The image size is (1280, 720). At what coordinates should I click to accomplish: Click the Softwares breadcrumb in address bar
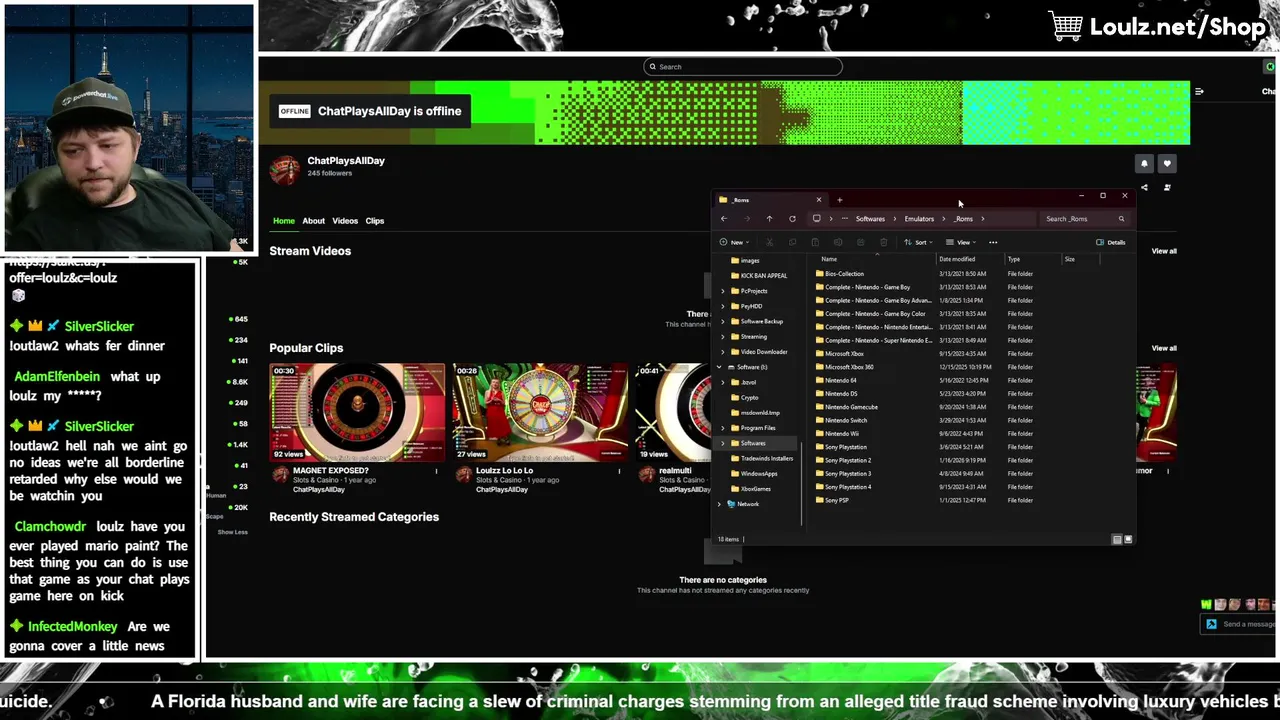(x=870, y=219)
